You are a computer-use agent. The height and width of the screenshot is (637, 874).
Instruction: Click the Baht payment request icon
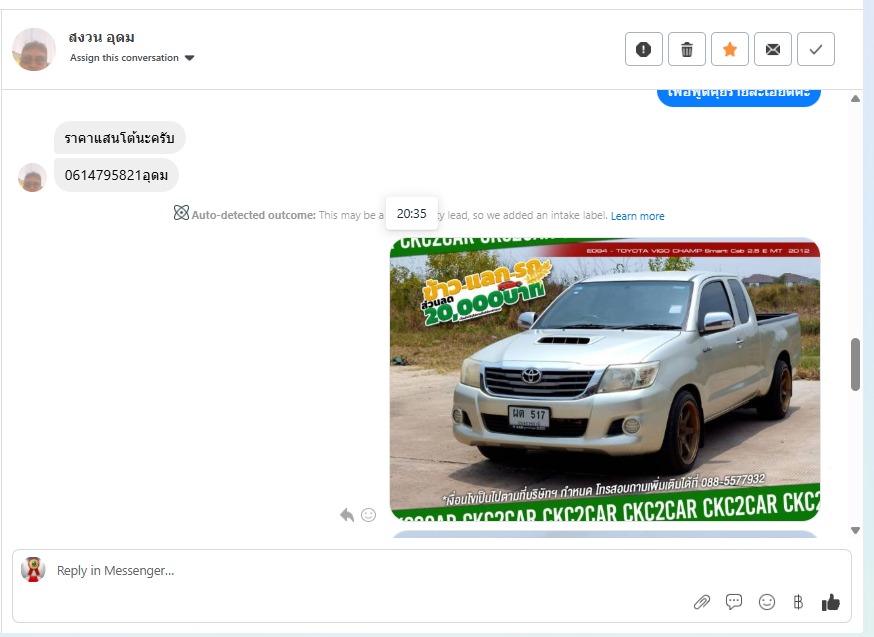click(x=798, y=602)
